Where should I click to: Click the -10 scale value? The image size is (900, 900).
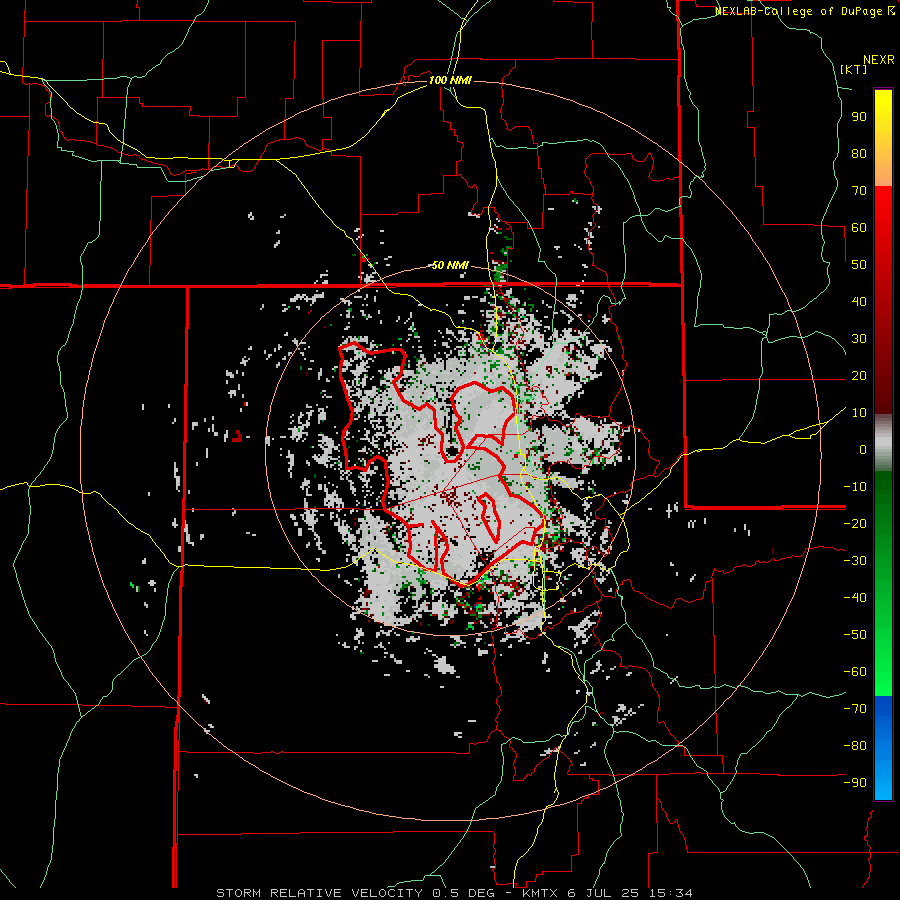(855, 487)
